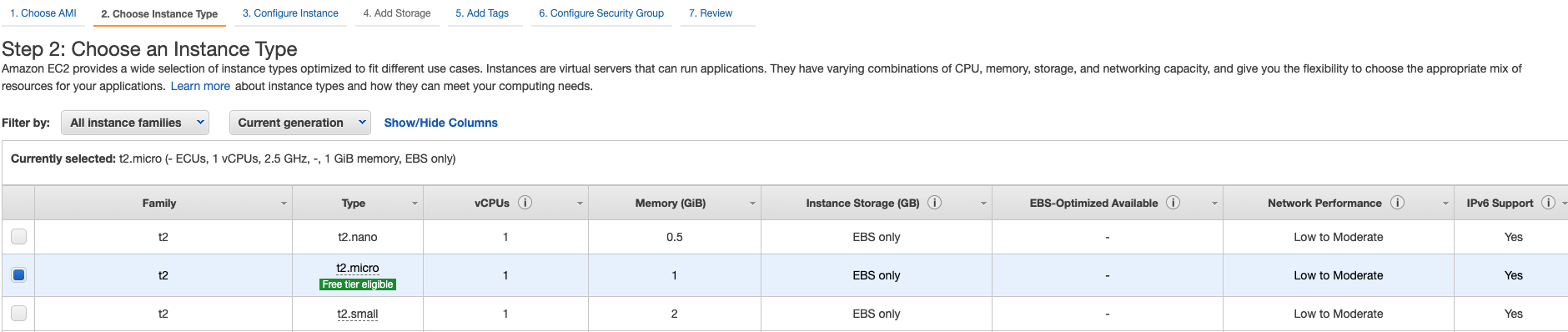Open the Current generation filter dropdown
Screen dimensions: 1568x332
click(299, 123)
